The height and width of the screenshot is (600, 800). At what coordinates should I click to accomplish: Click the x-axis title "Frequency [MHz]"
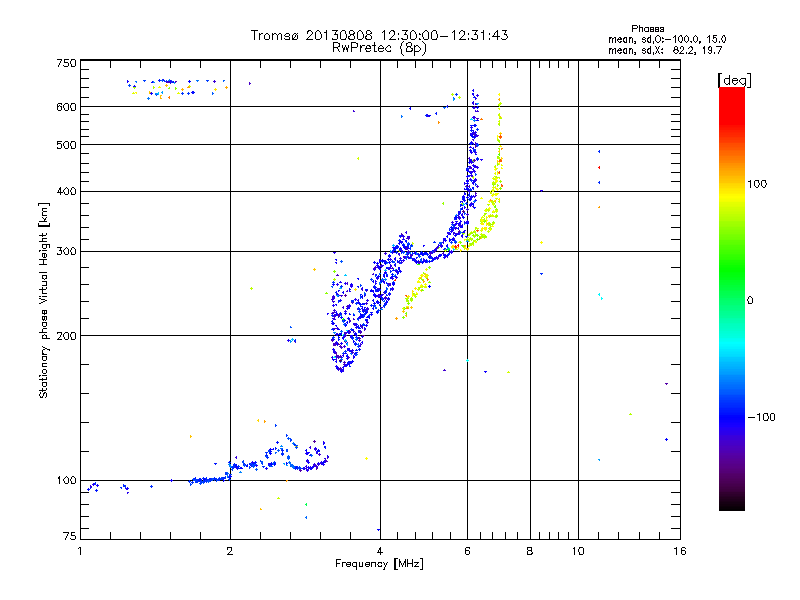click(379, 564)
